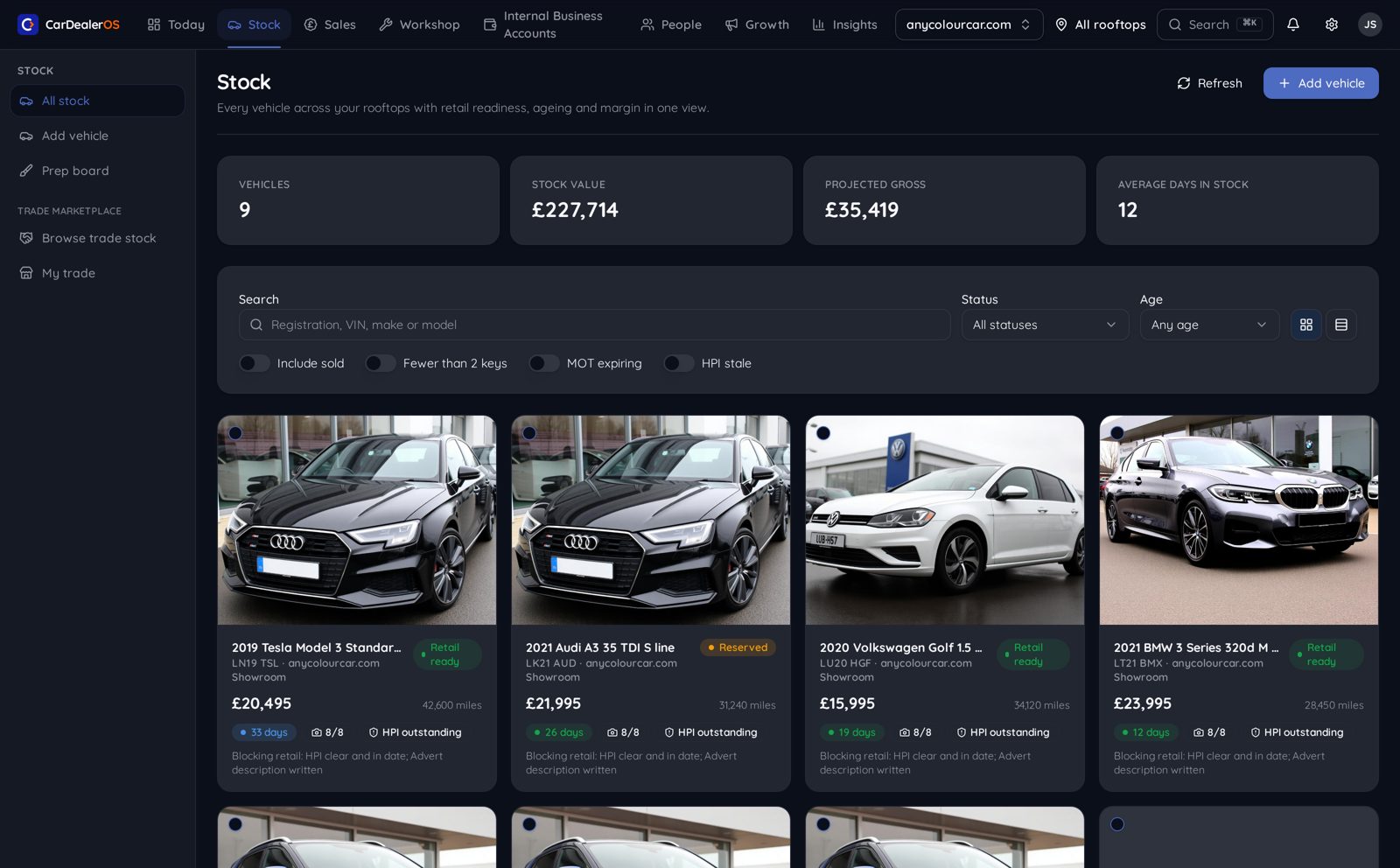Click the Add vehicle car icon in sidebar
1400x868 pixels.
[26, 136]
